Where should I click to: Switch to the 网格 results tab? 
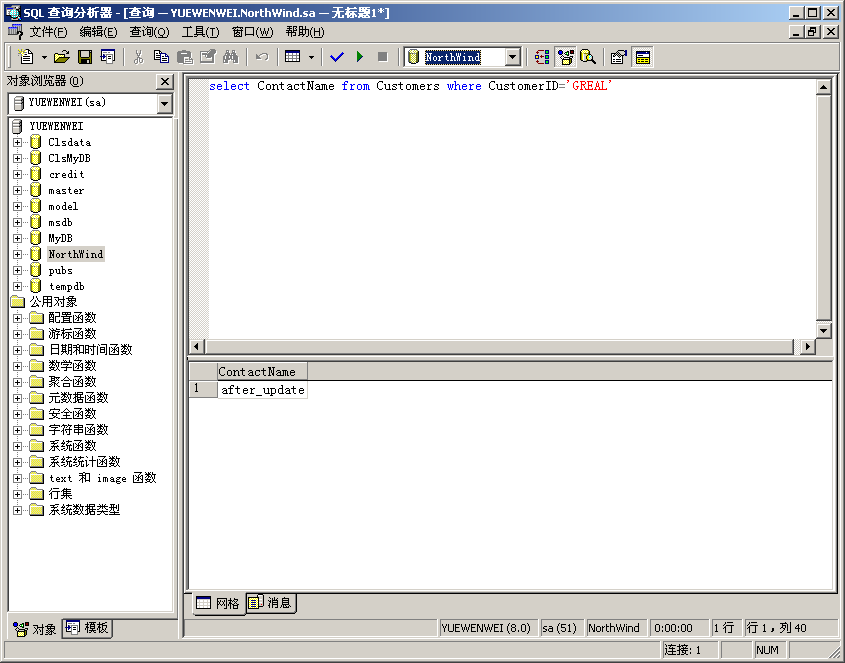pyautogui.click(x=218, y=603)
